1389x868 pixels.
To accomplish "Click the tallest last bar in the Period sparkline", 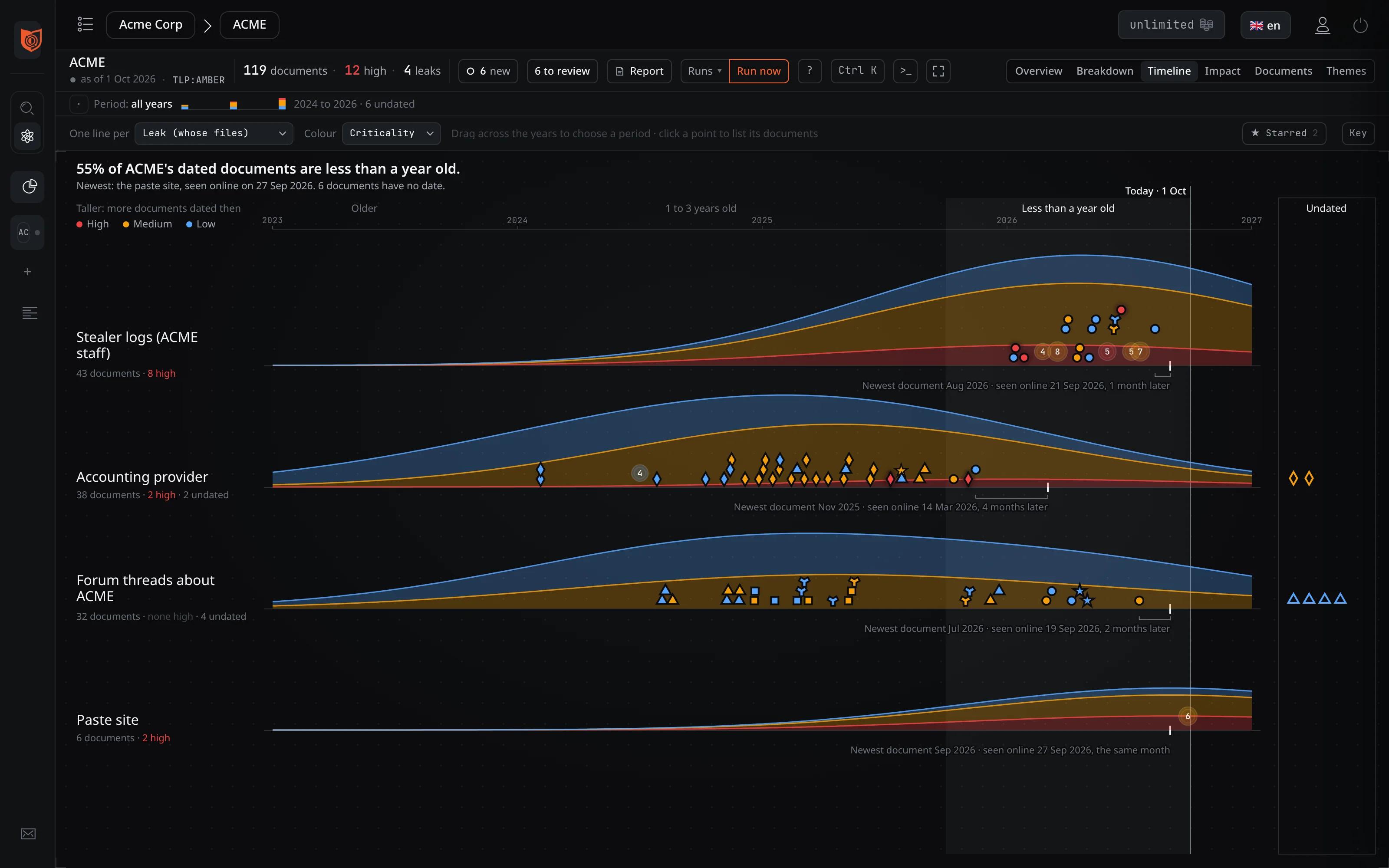I will coord(282,103).
